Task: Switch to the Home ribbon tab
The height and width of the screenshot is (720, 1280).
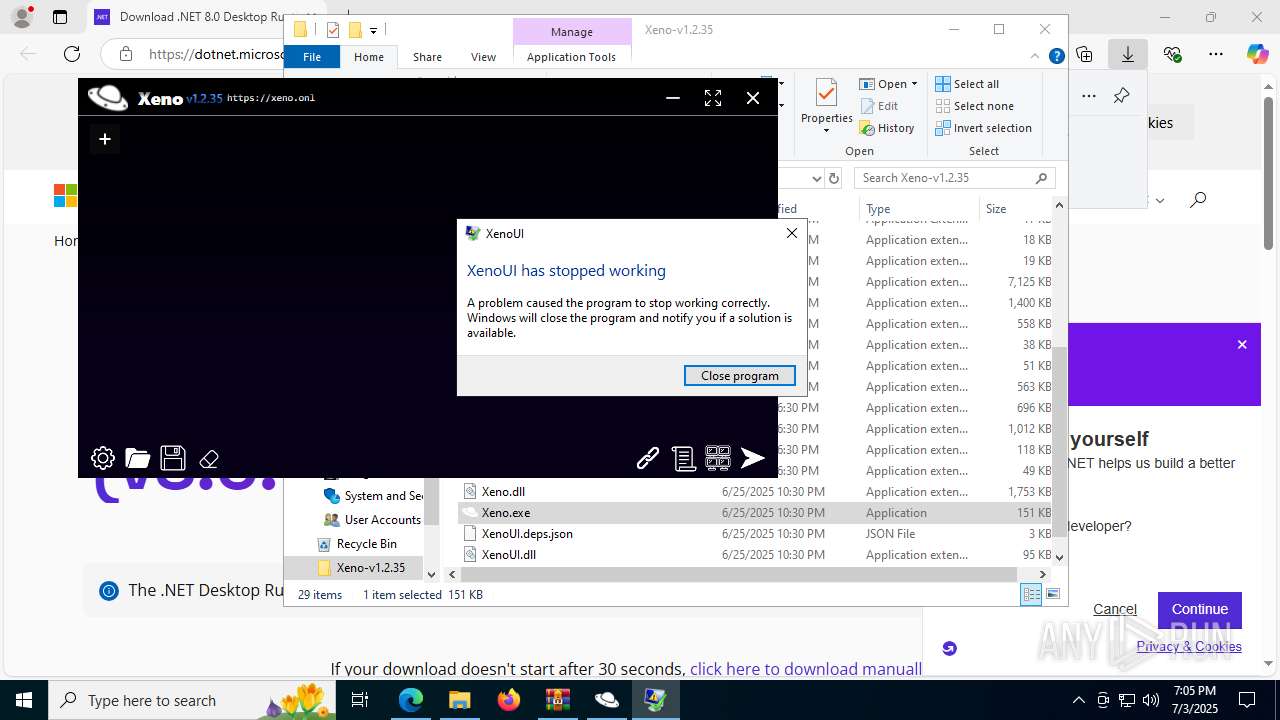Action: tap(369, 57)
